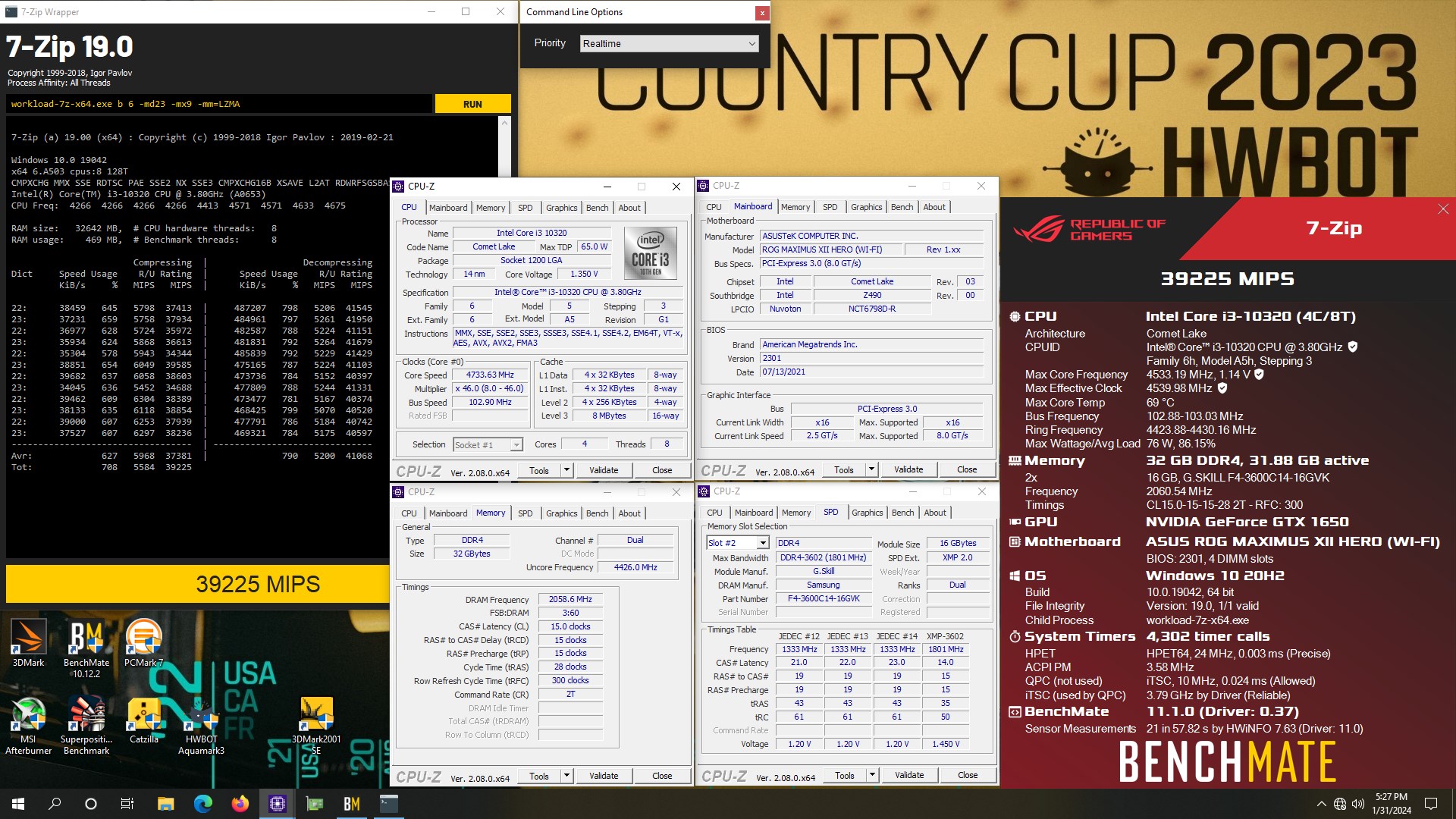
Task: Launch 3DMark2001 SE desktop icon
Action: point(316,726)
